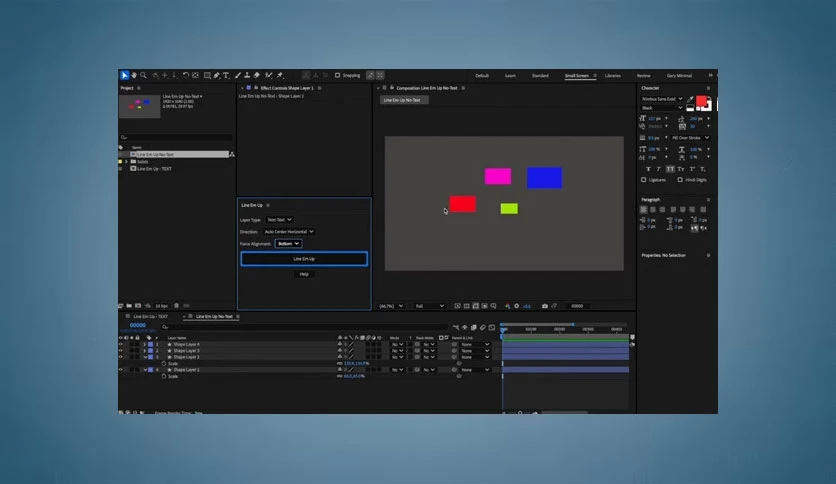Image resolution: width=836 pixels, height=484 pixels.
Task: Select the Roto Brush tool
Action: click(269, 75)
